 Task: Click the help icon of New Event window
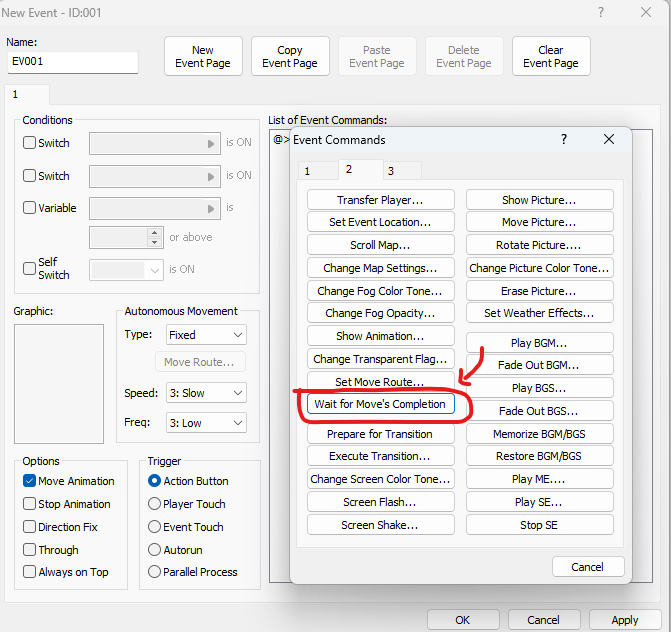[600, 13]
